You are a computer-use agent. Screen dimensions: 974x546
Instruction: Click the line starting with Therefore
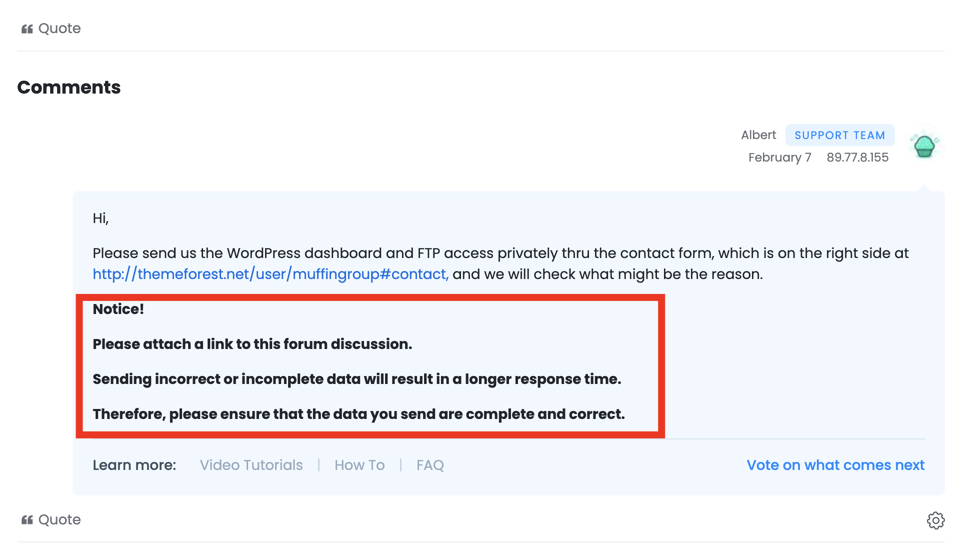[358, 414]
